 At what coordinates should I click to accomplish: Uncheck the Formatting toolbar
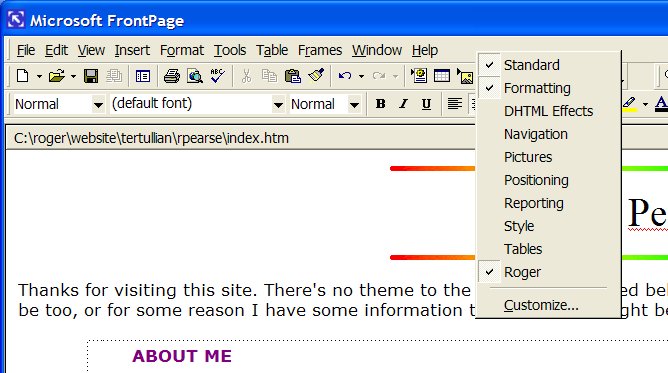pyautogui.click(x=549, y=88)
